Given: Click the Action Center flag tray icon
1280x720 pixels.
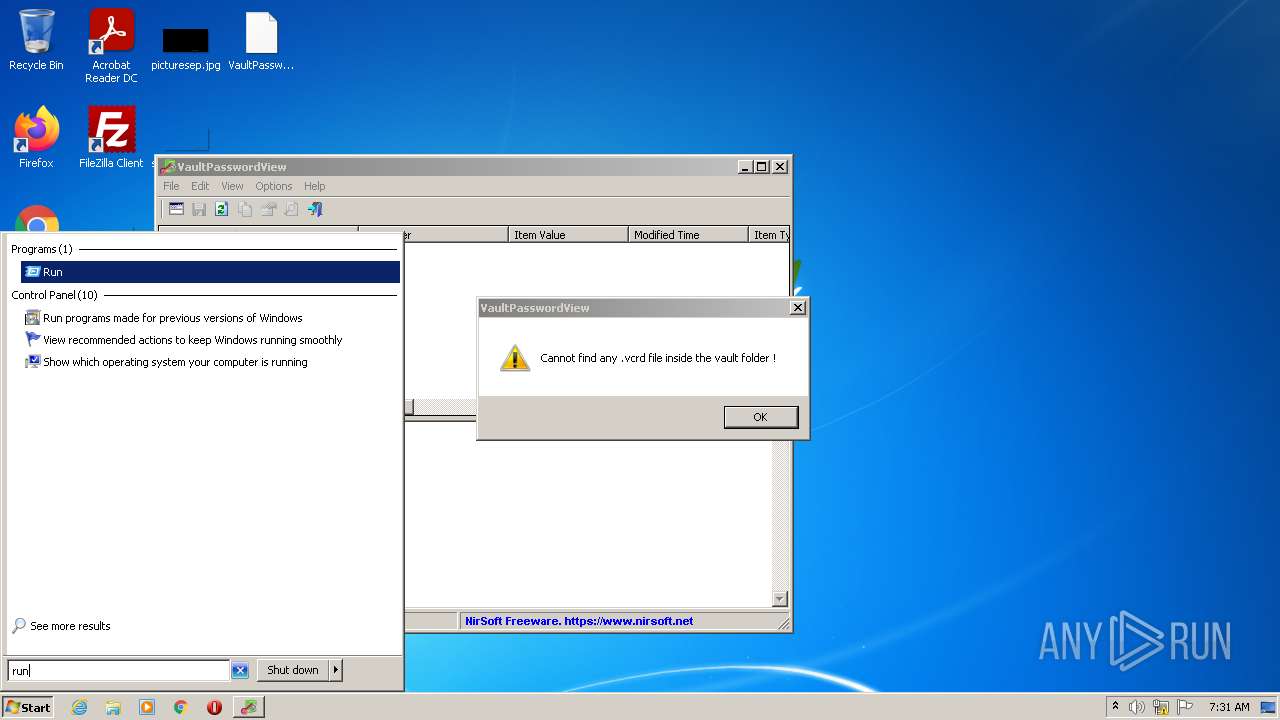Looking at the screenshot, I should click(x=1185, y=707).
